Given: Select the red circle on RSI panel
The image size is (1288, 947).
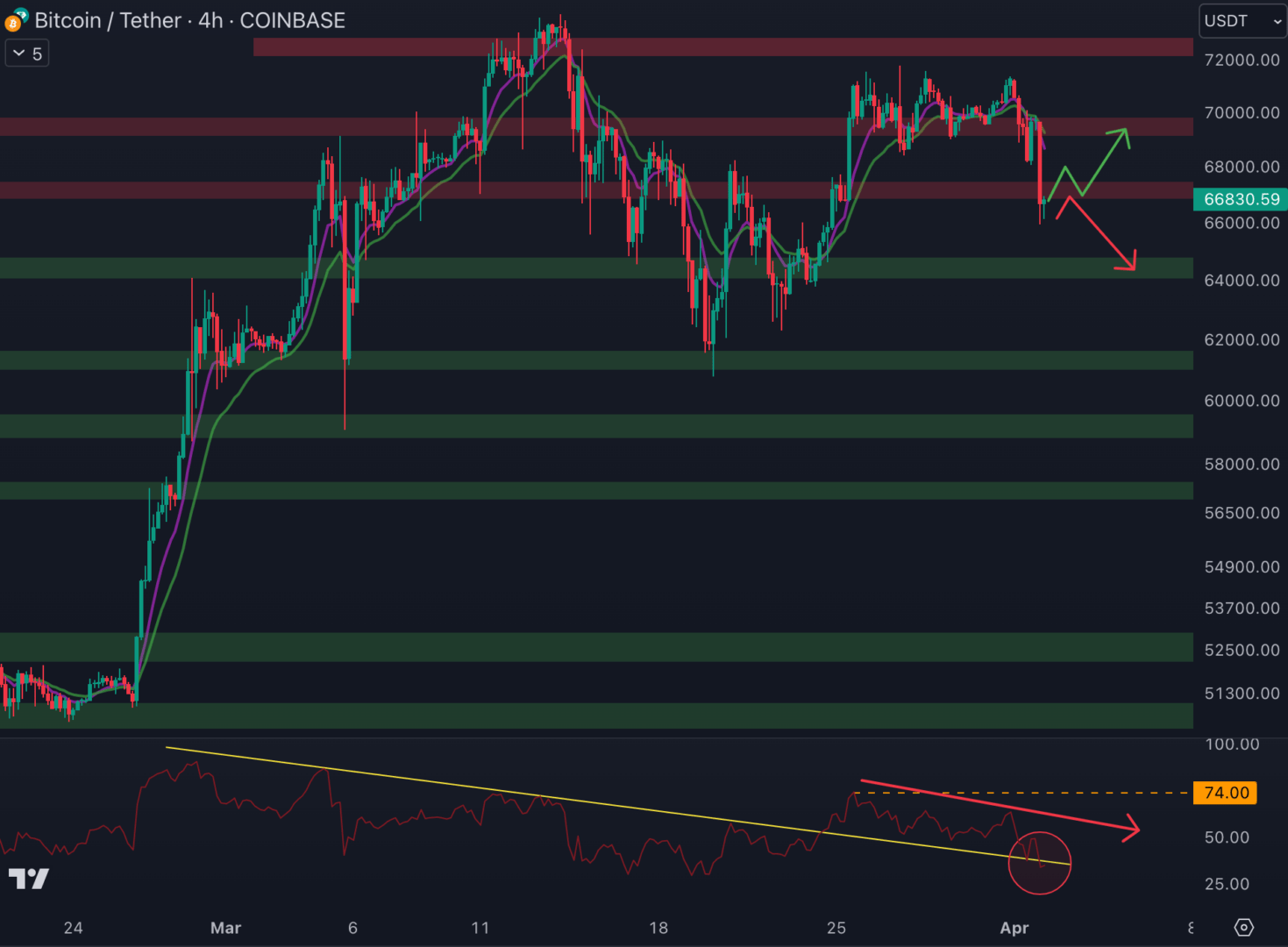Looking at the screenshot, I should point(1040,863).
